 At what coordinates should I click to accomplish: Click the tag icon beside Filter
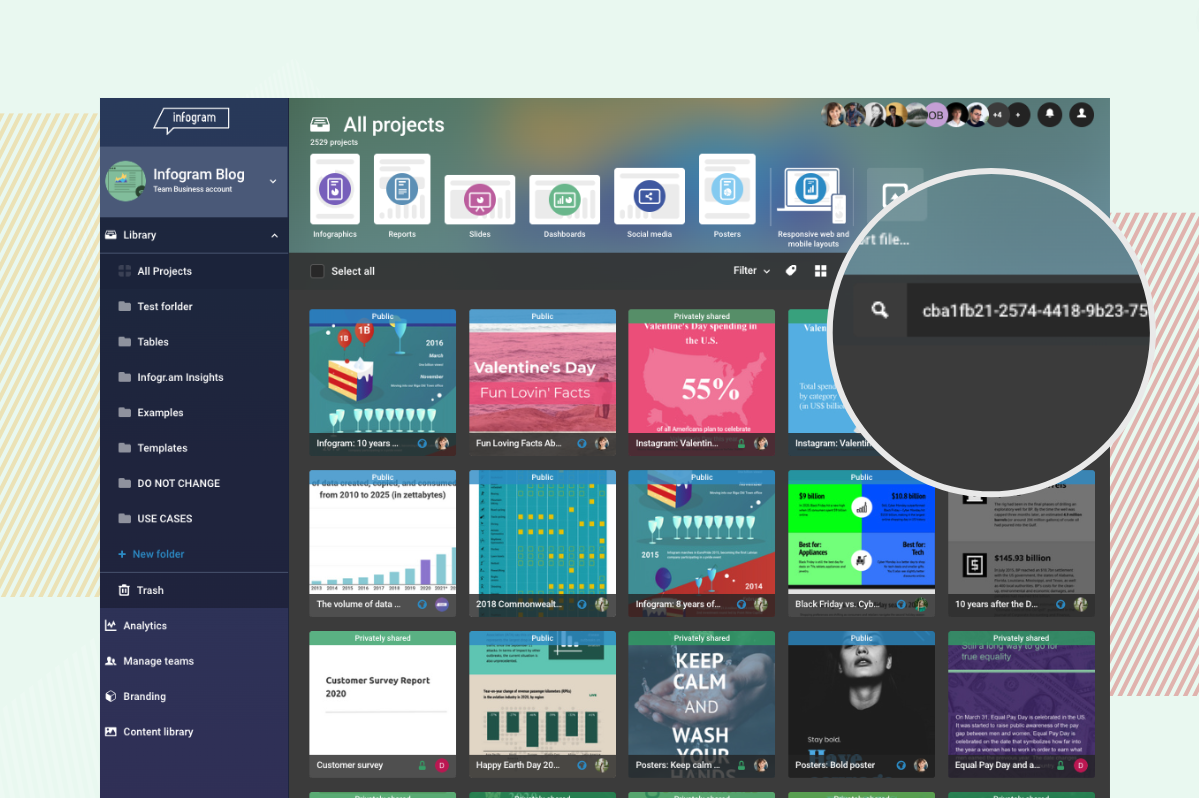click(x=791, y=271)
